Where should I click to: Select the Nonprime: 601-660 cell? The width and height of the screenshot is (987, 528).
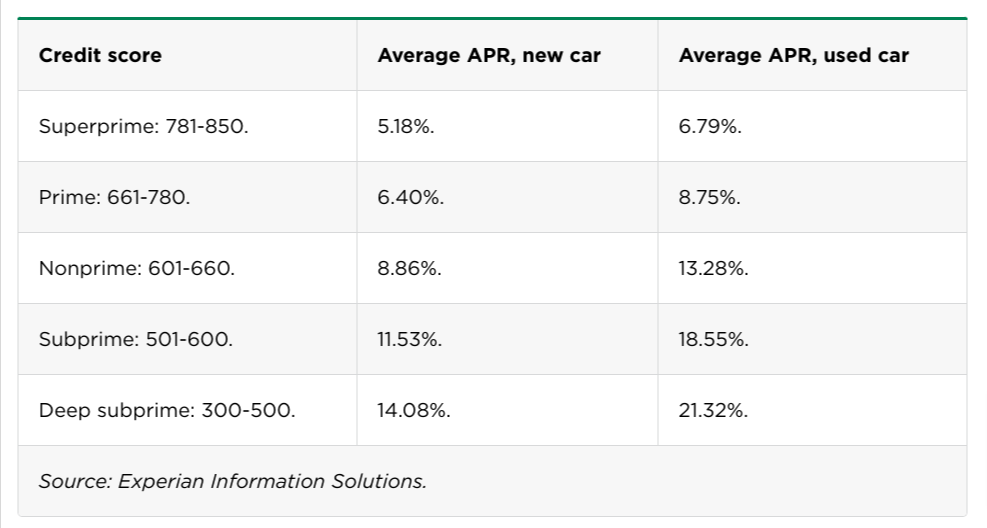click(136, 269)
